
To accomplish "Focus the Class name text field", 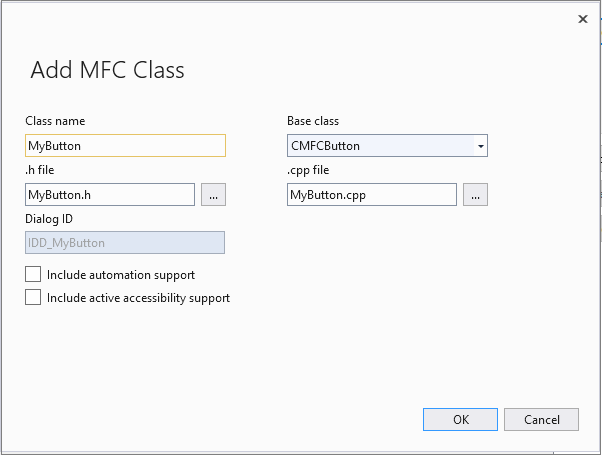I will (125, 146).
